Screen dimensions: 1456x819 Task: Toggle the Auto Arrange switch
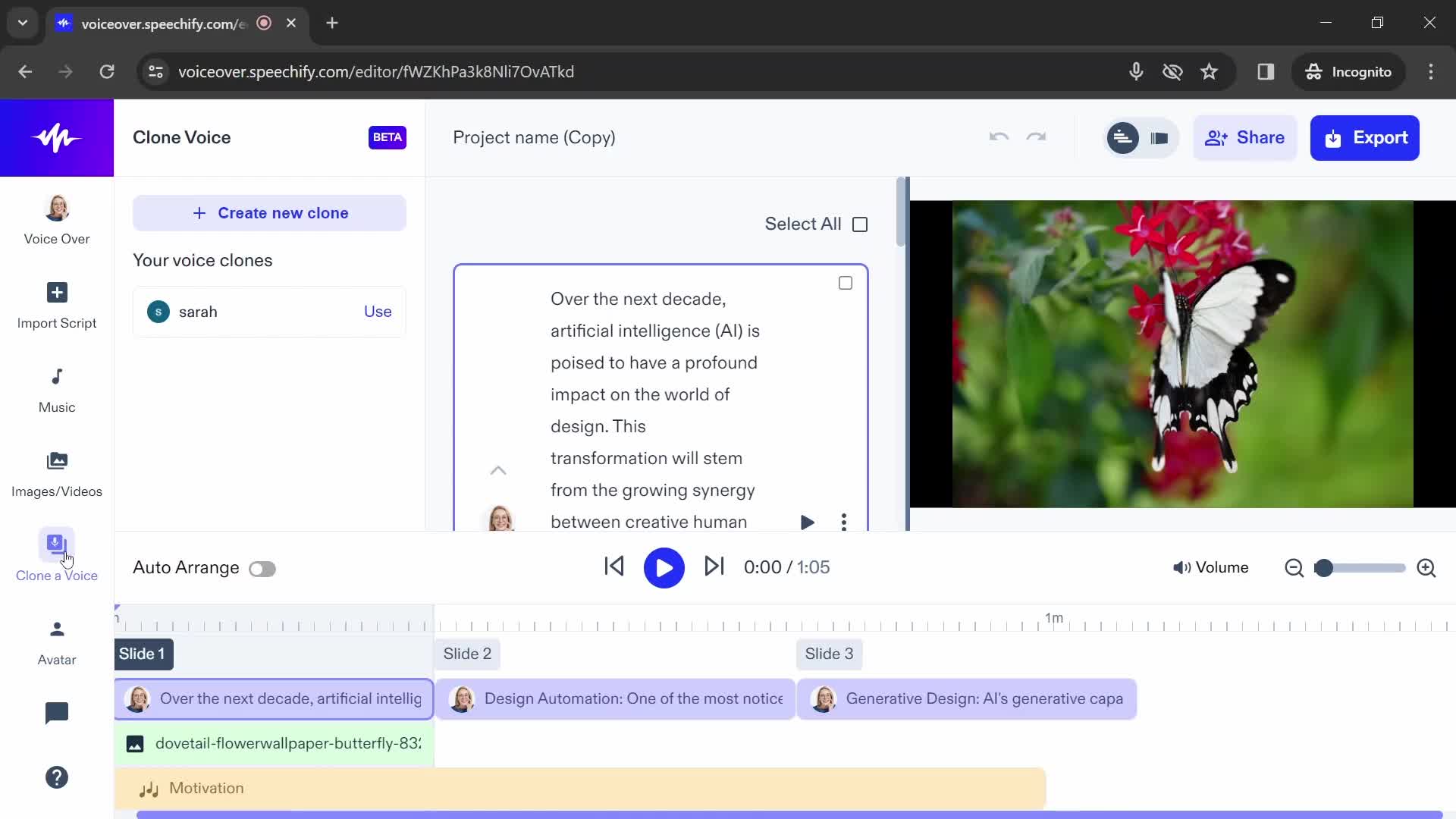tap(262, 568)
